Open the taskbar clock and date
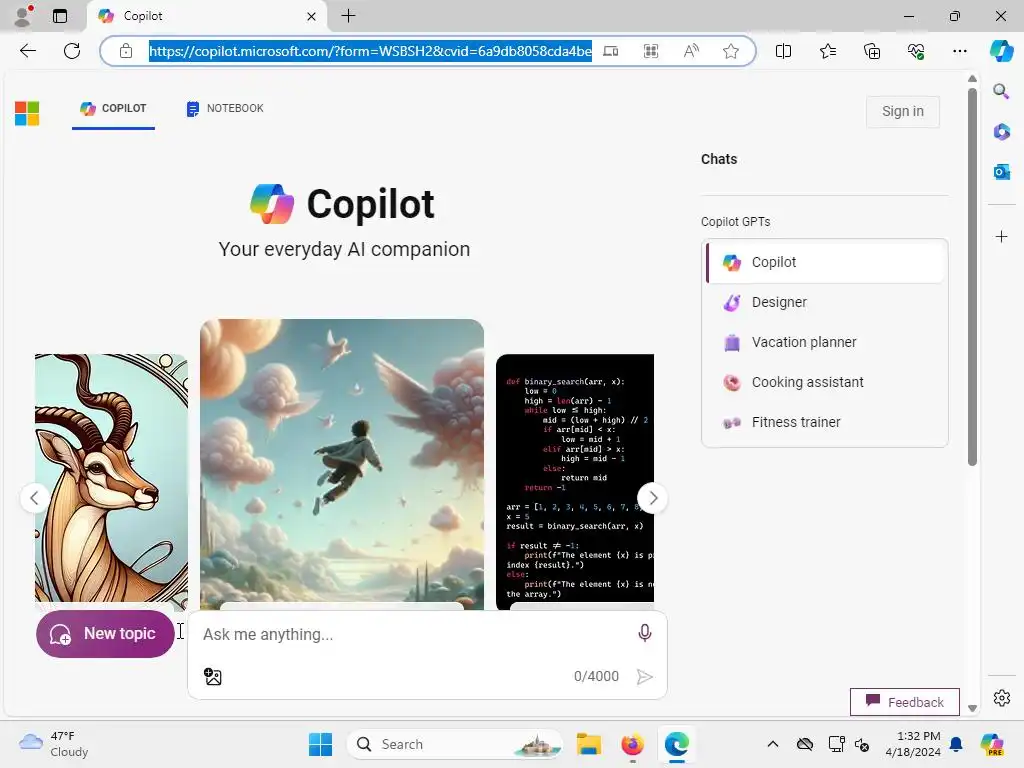Image resolution: width=1024 pixels, height=768 pixels. tap(912, 744)
